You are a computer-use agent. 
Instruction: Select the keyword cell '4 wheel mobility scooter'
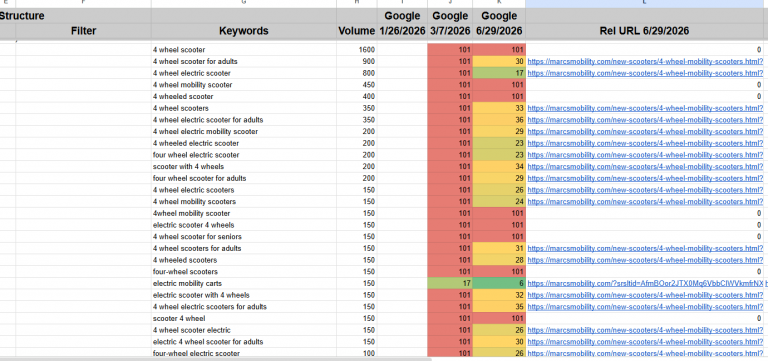[243, 85]
